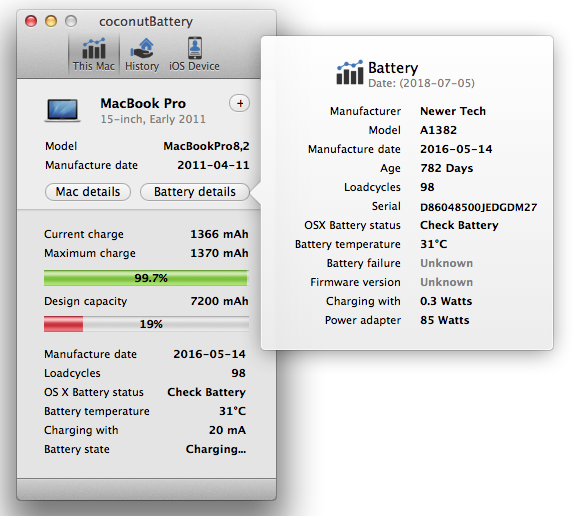Click the Loadcycles 98 value in popover
575x516 pixels.
(427, 187)
